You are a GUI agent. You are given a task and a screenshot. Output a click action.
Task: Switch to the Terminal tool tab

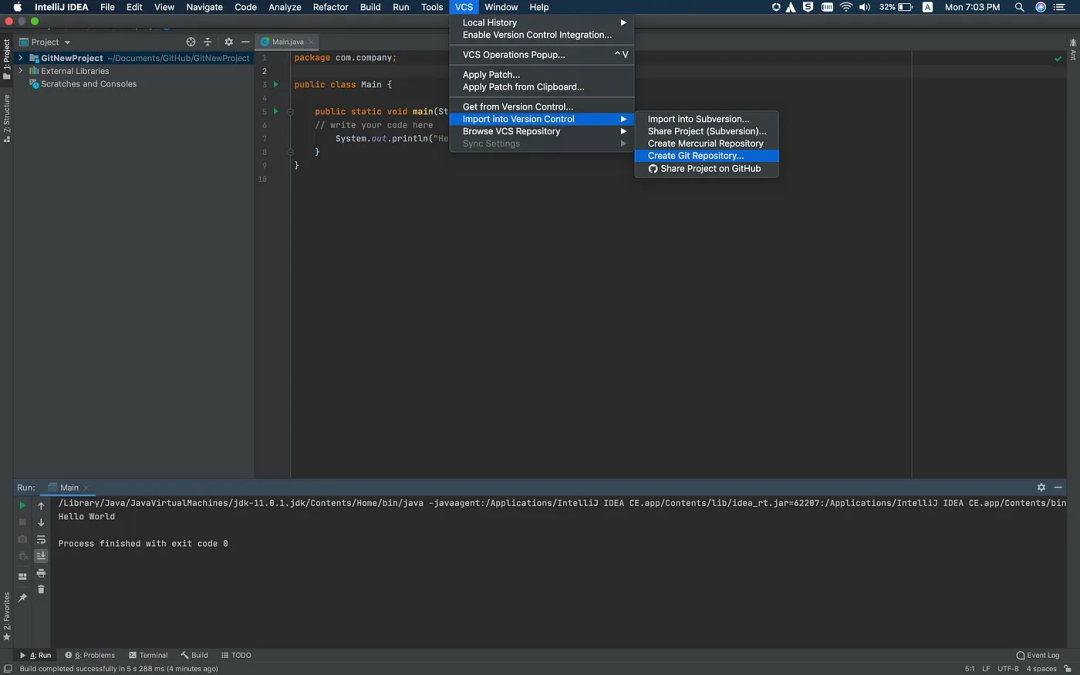(148, 655)
